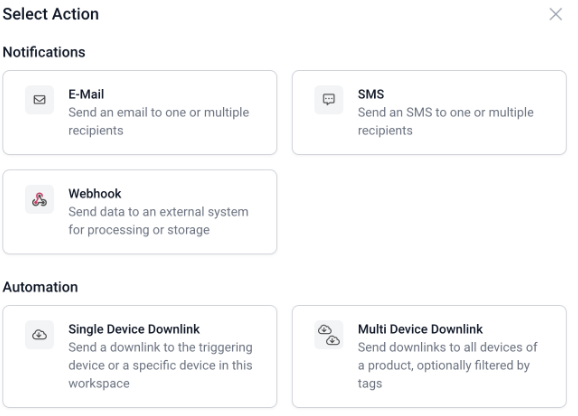The width and height of the screenshot is (578, 416).
Task: Click the Single Device Downlink cloud icon
Action: (39, 335)
